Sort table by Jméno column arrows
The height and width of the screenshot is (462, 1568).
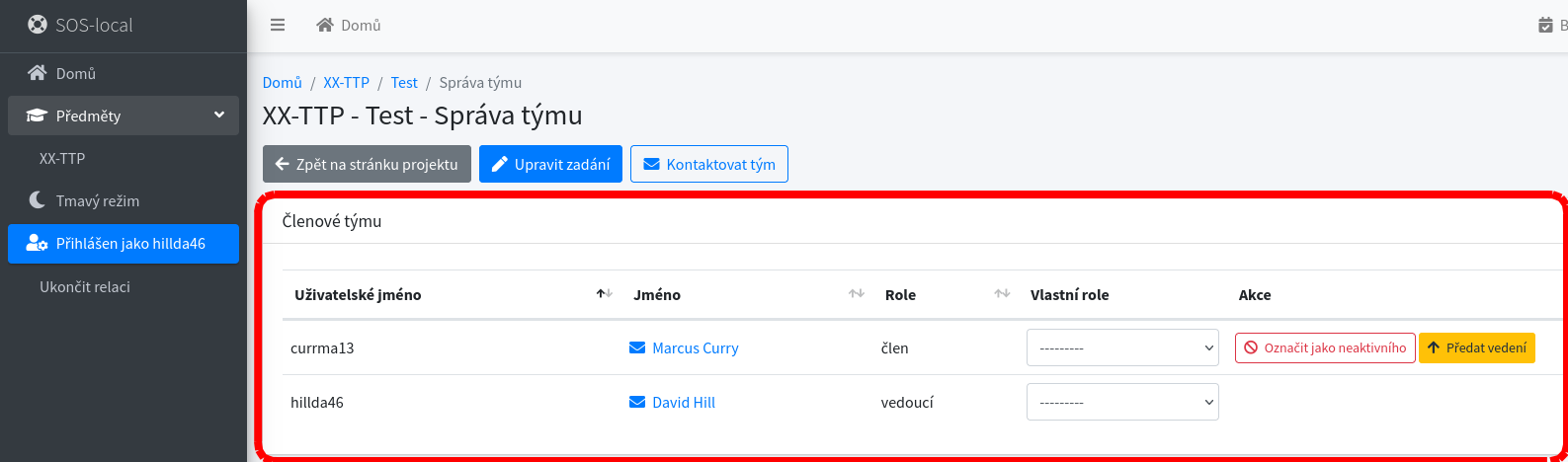pyautogui.click(x=857, y=294)
